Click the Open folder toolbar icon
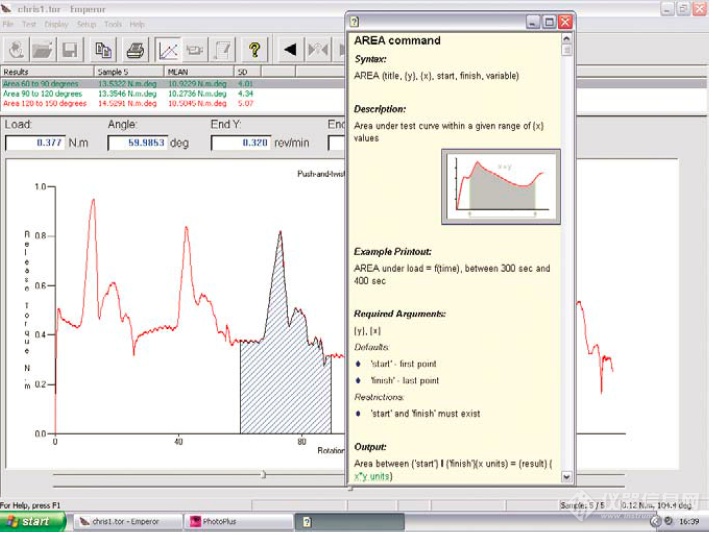Viewport: 714px width, 535px height. [43, 49]
